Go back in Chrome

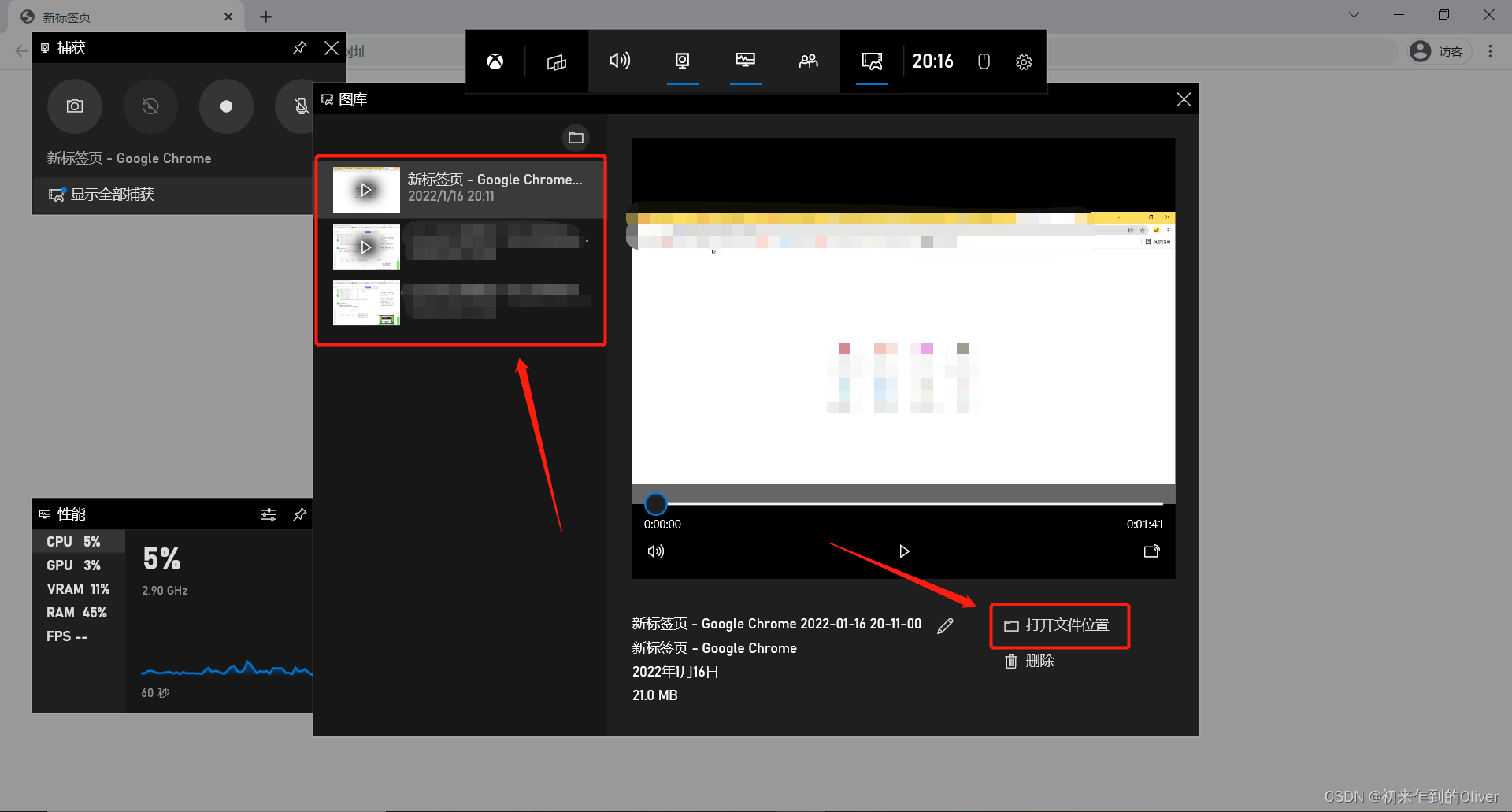(x=20, y=51)
